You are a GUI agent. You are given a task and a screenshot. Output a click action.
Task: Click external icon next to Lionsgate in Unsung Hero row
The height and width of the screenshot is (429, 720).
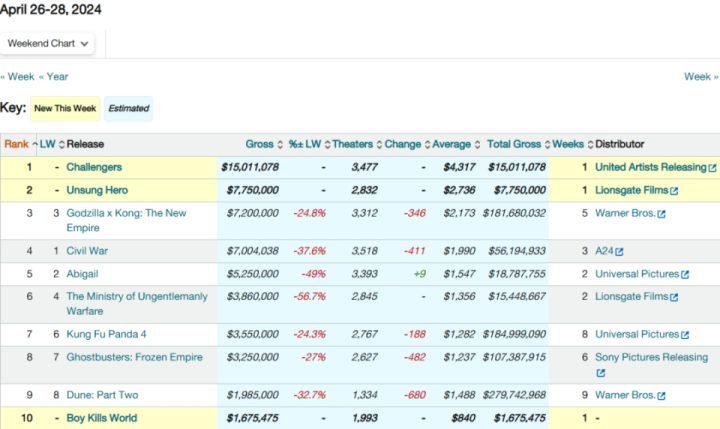click(x=674, y=191)
